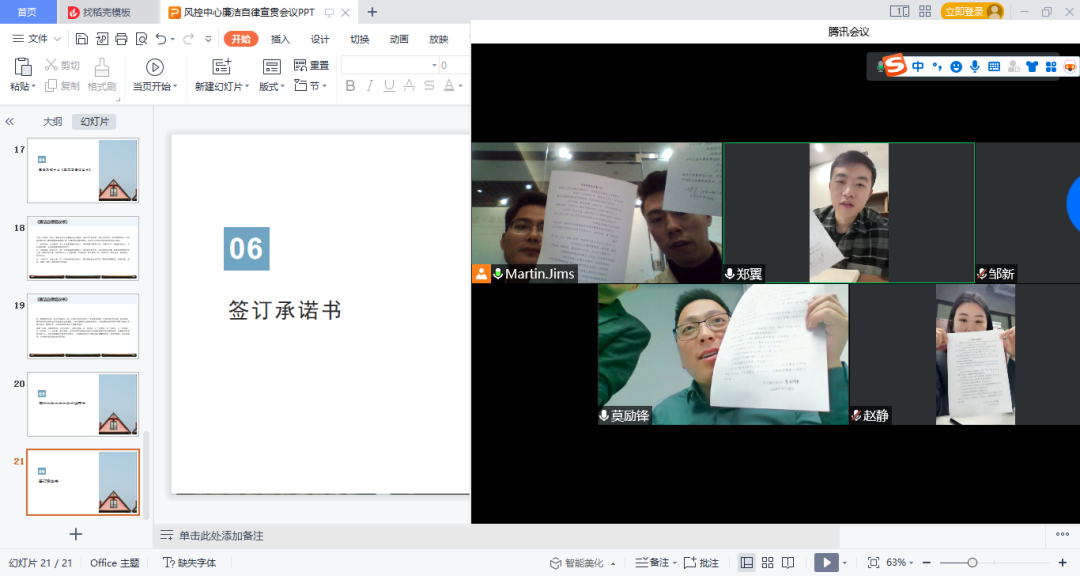Click Sogou soft keyboard icon

click(x=994, y=67)
